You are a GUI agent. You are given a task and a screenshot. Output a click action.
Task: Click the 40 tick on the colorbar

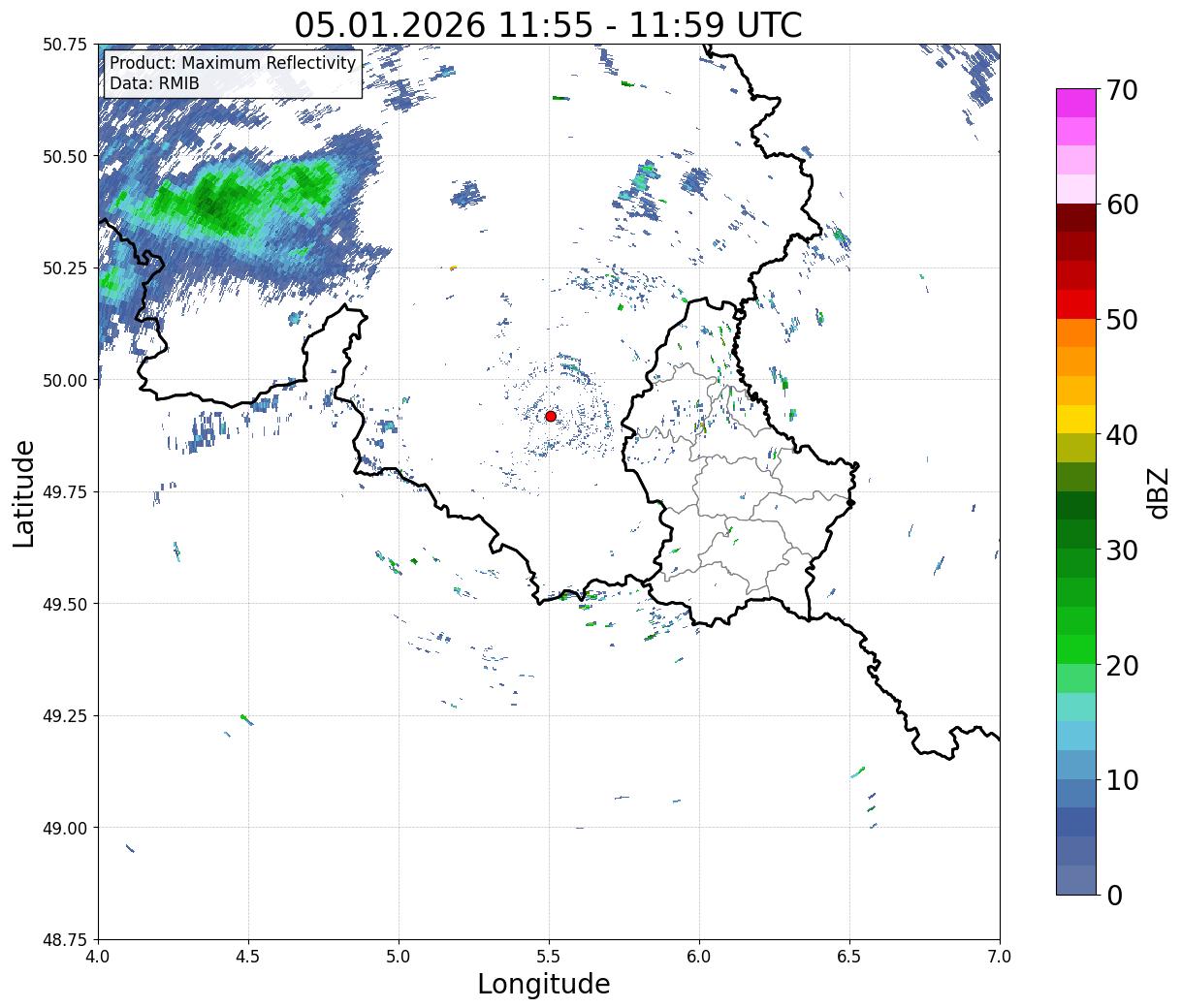[x=1121, y=434]
